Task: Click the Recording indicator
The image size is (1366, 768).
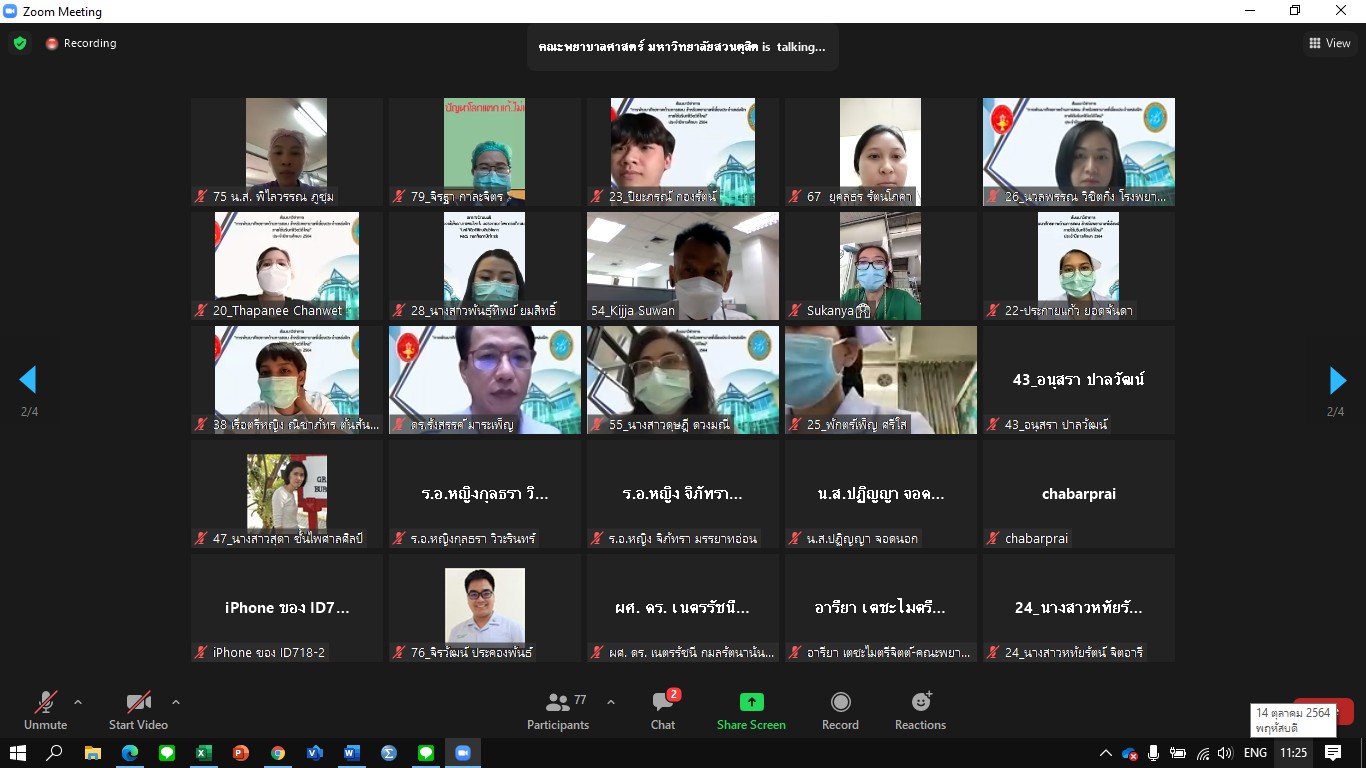Action: tap(81, 43)
